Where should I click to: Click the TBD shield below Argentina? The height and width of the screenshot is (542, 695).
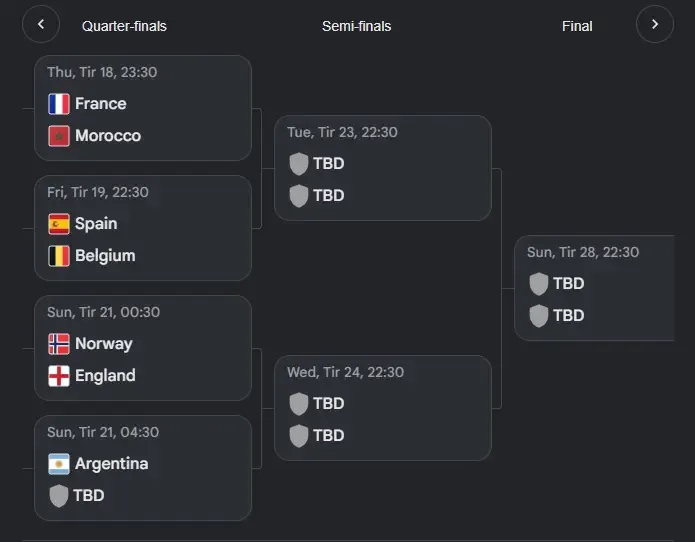[59, 495]
